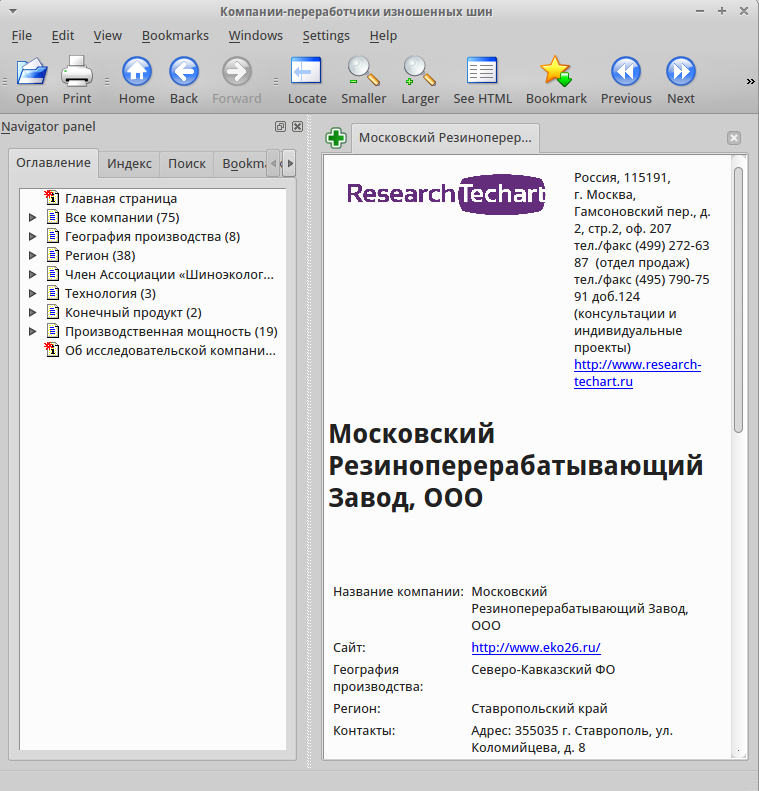Make text Larger with magnifier icon
This screenshot has width=759, height=791.
pos(420,80)
